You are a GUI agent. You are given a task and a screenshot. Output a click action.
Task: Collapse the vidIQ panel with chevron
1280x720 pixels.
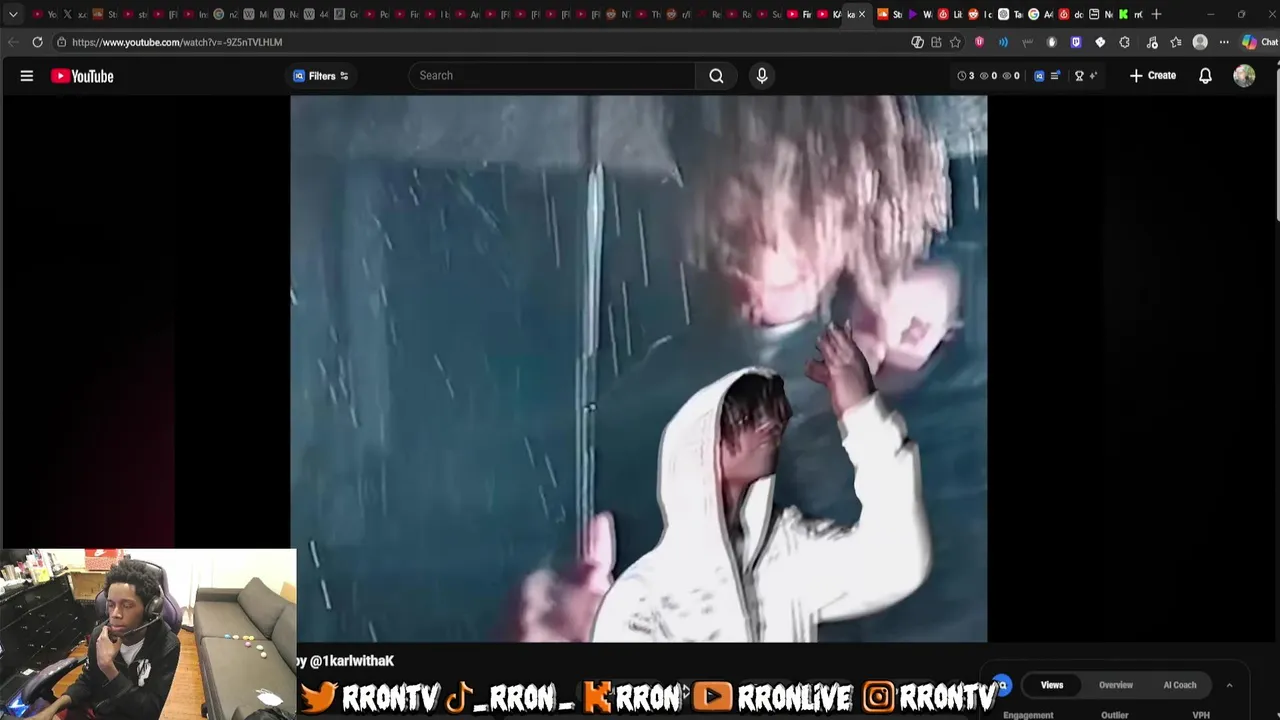[1229, 685]
